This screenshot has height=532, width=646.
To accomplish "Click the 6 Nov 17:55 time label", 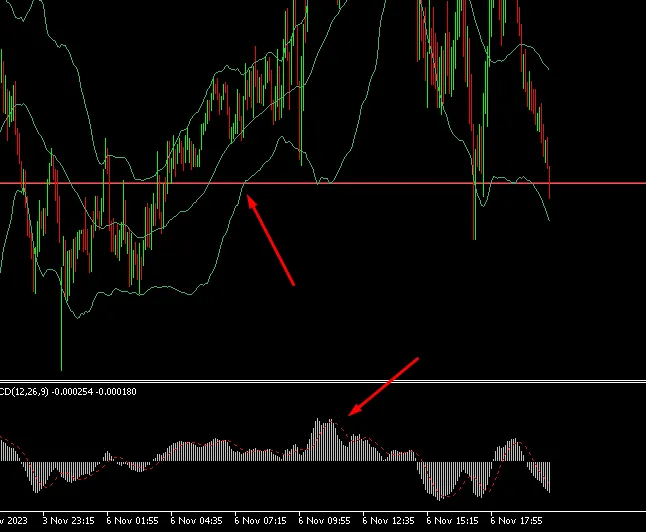I will tap(516, 521).
